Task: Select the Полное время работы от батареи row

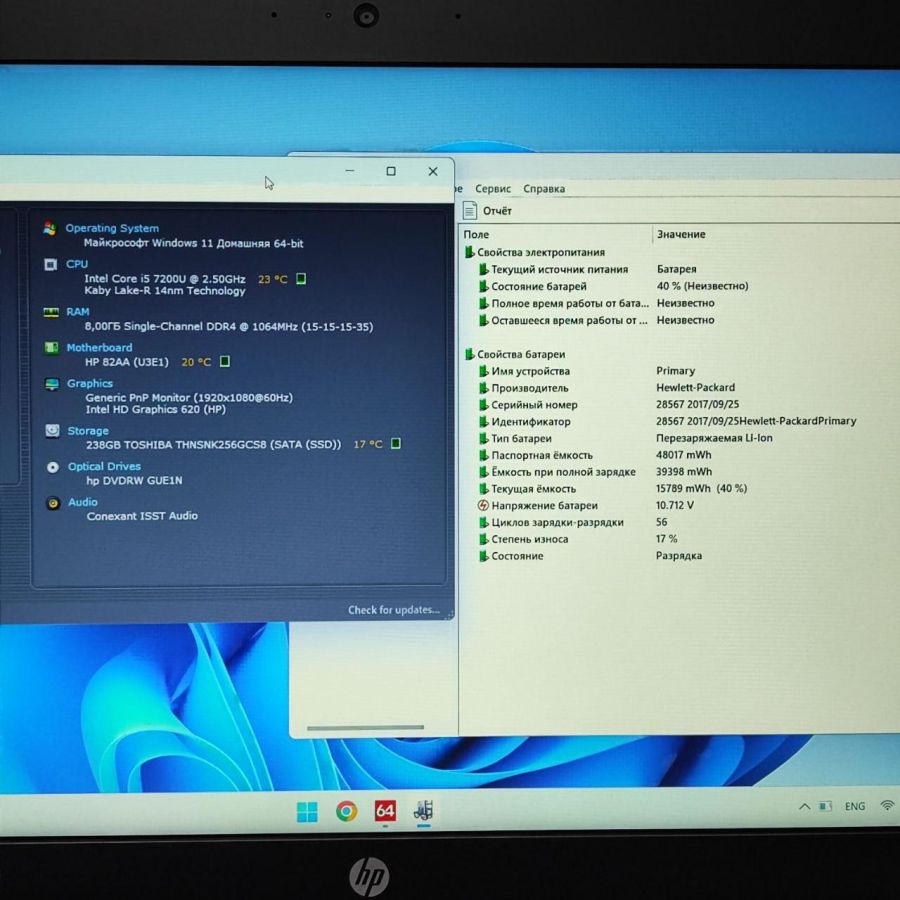Action: [x=597, y=303]
